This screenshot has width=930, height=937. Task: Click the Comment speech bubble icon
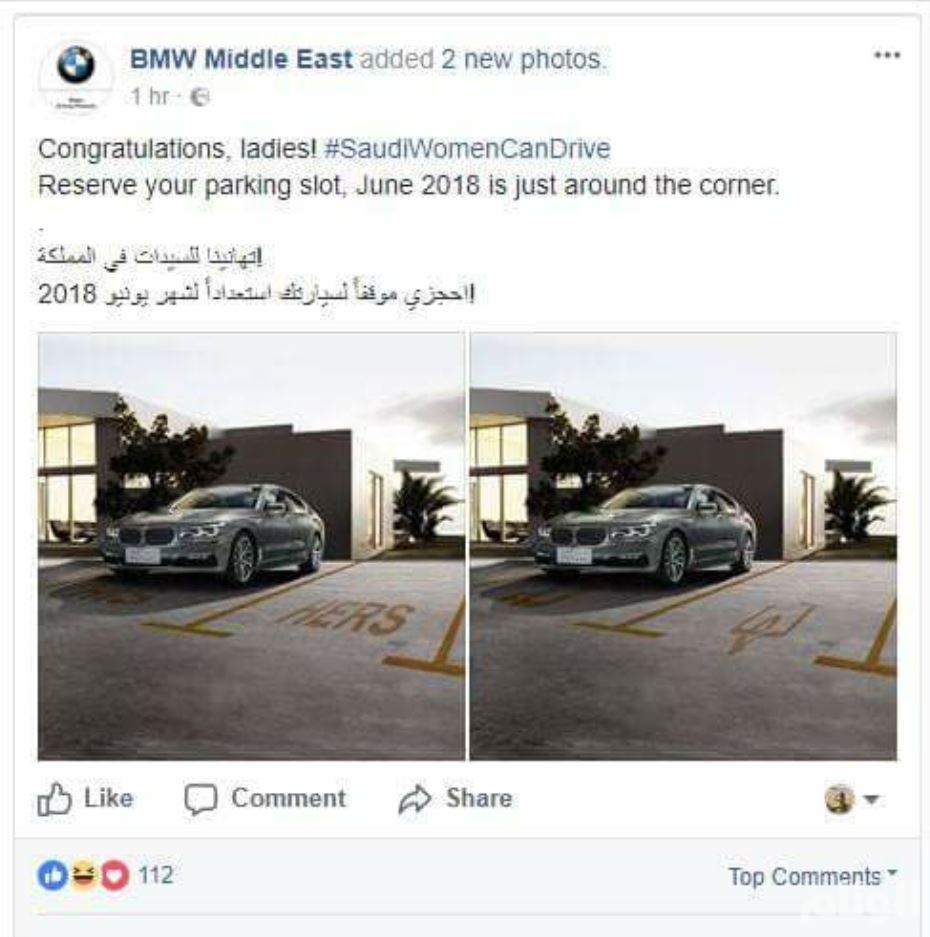pos(200,799)
